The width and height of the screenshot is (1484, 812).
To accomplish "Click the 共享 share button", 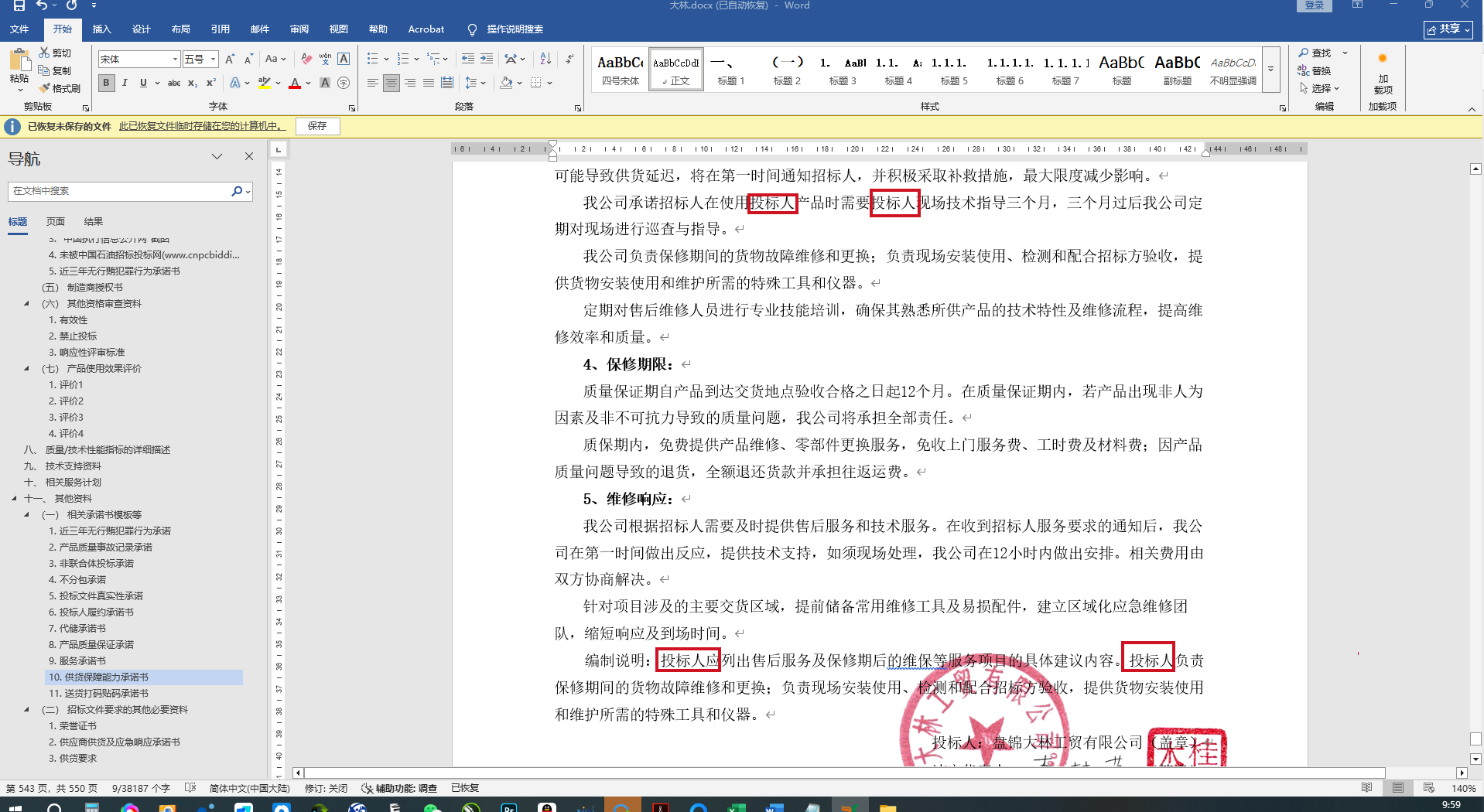I will click(1448, 29).
